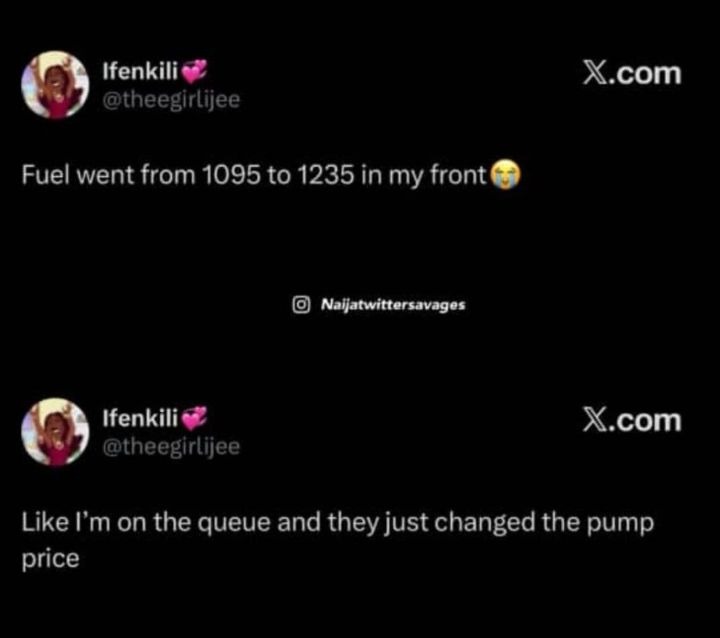Click the profile avatar on the second tweet
The width and height of the screenshot is (720, 638).
click(55, 432)
